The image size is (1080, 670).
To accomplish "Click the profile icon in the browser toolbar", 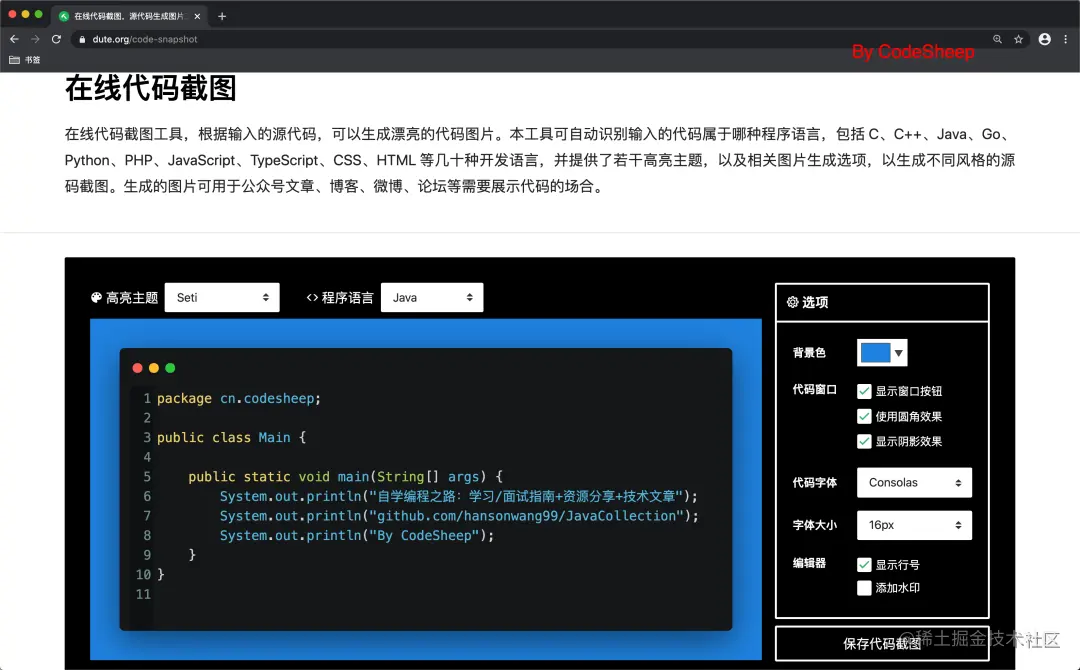I will [1045, 39].
